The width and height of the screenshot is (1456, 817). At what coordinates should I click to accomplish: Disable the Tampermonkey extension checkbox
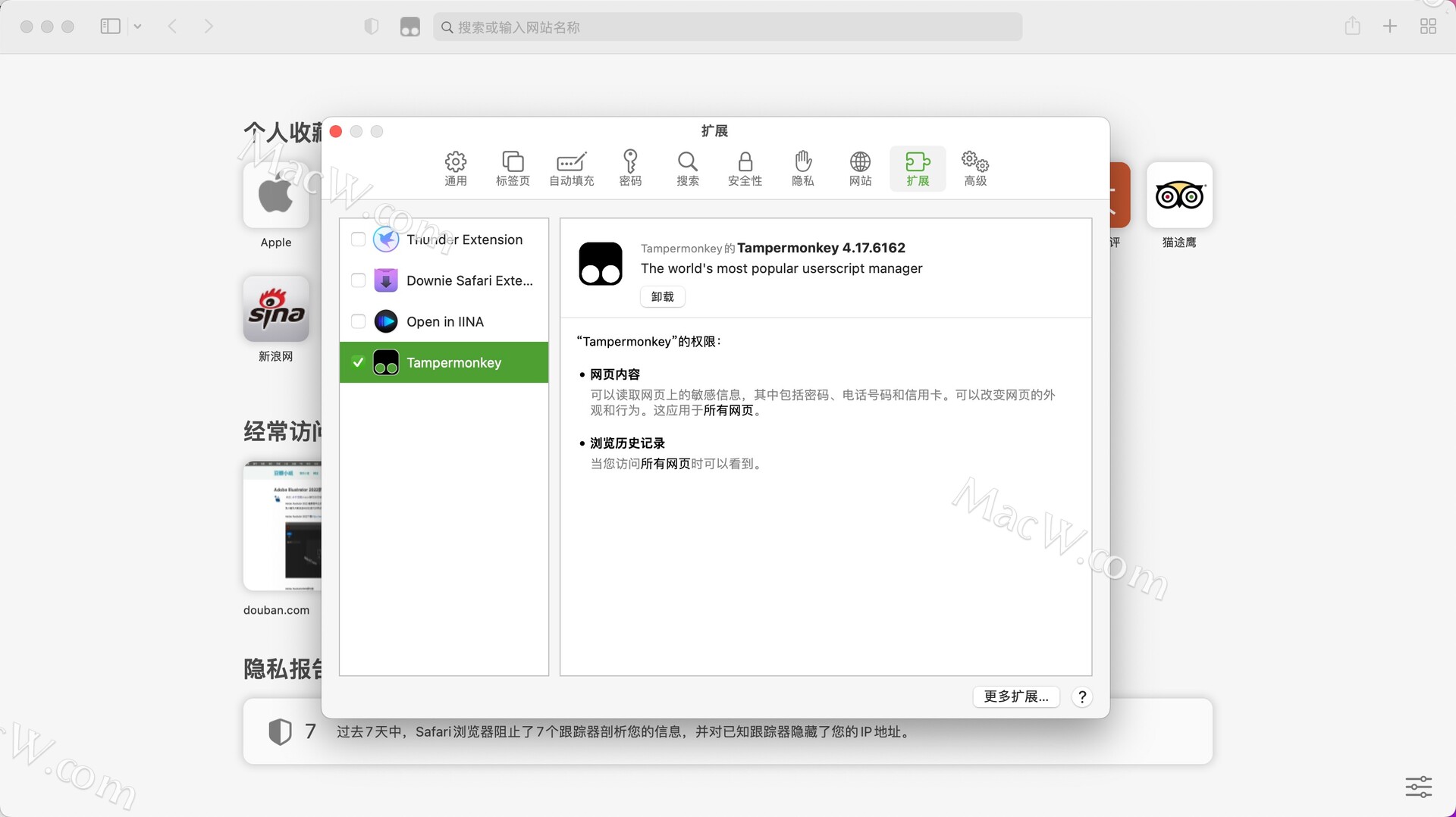(x=358, y=362)
